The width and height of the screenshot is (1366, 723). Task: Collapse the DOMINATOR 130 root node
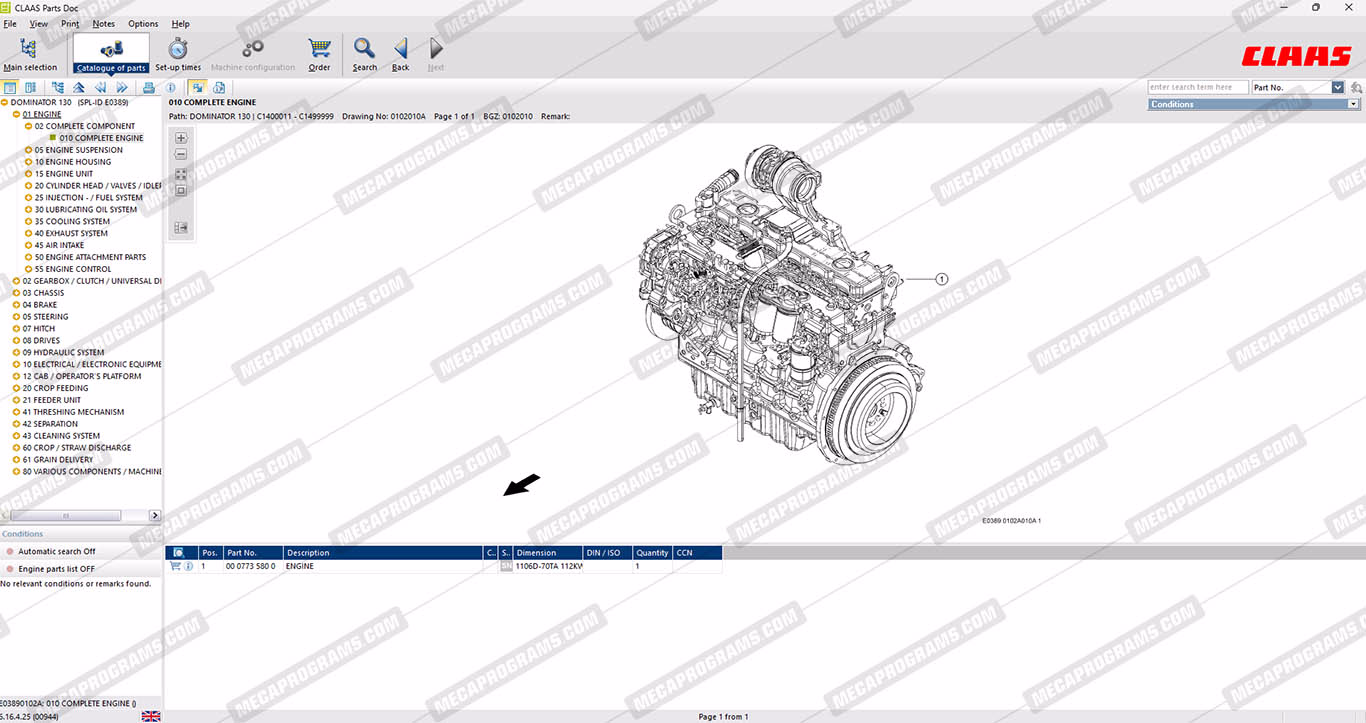coord(5,102)
